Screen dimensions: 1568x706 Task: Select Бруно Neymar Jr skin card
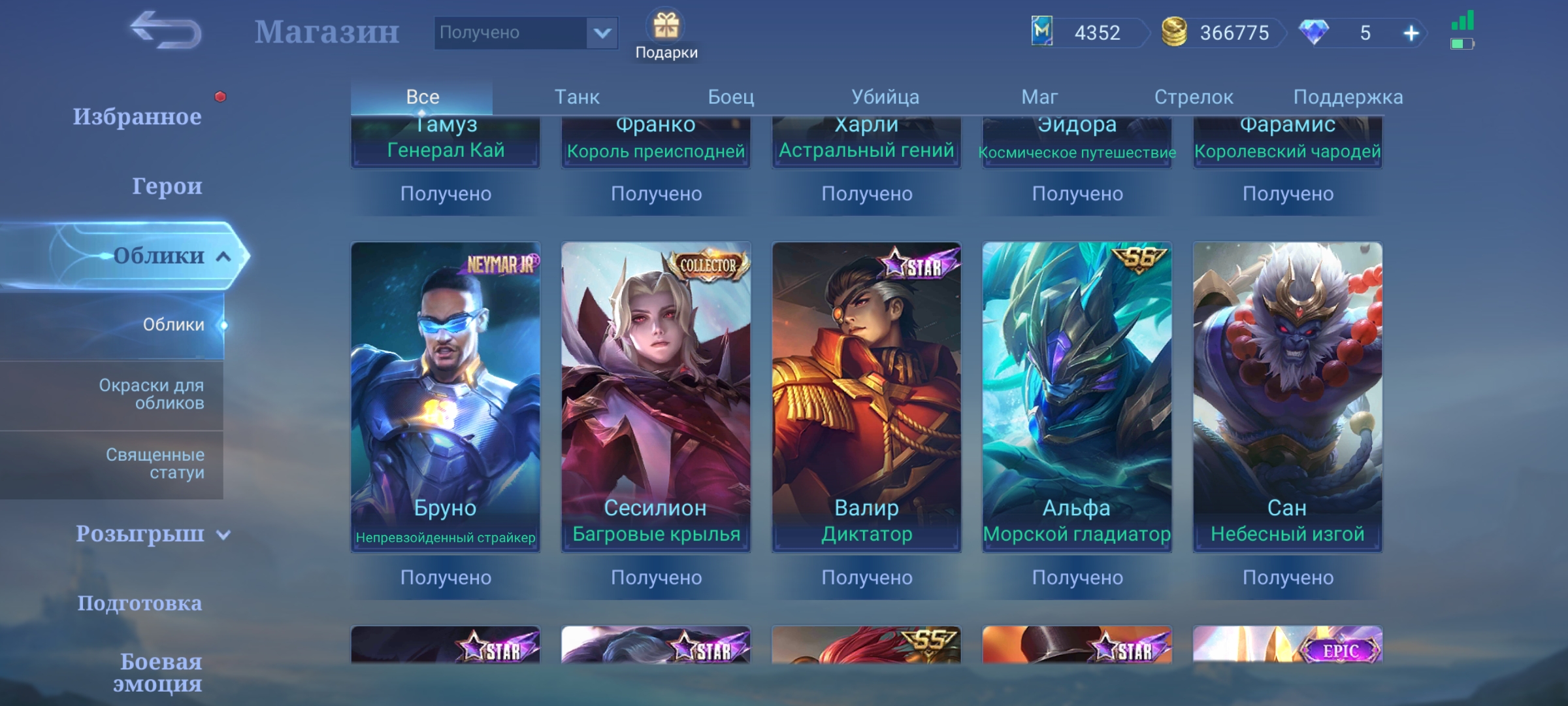[446, 397]
